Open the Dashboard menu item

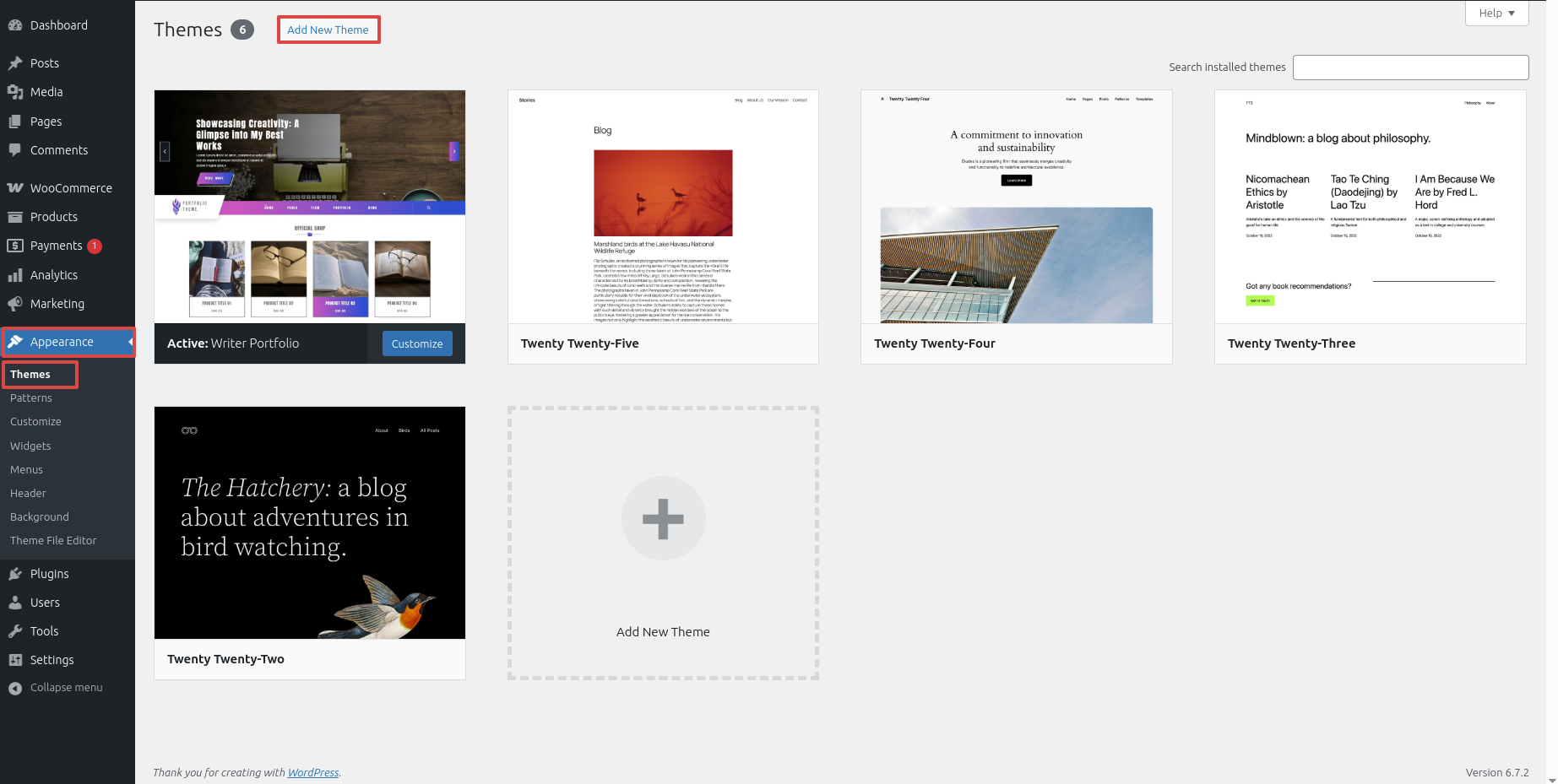(68, 25)
